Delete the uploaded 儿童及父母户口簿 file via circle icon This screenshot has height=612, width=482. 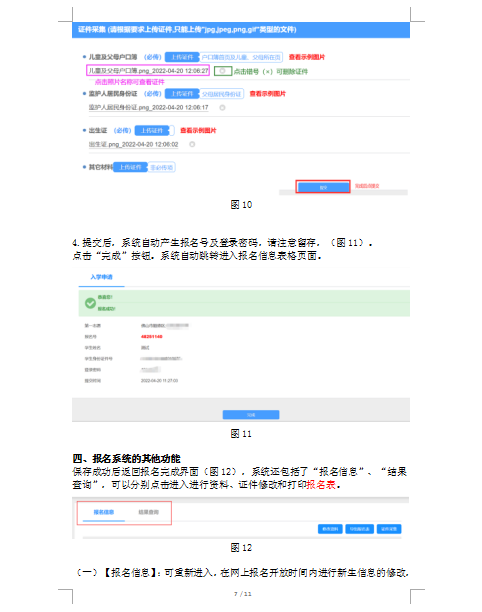click(x=222, y=71)
